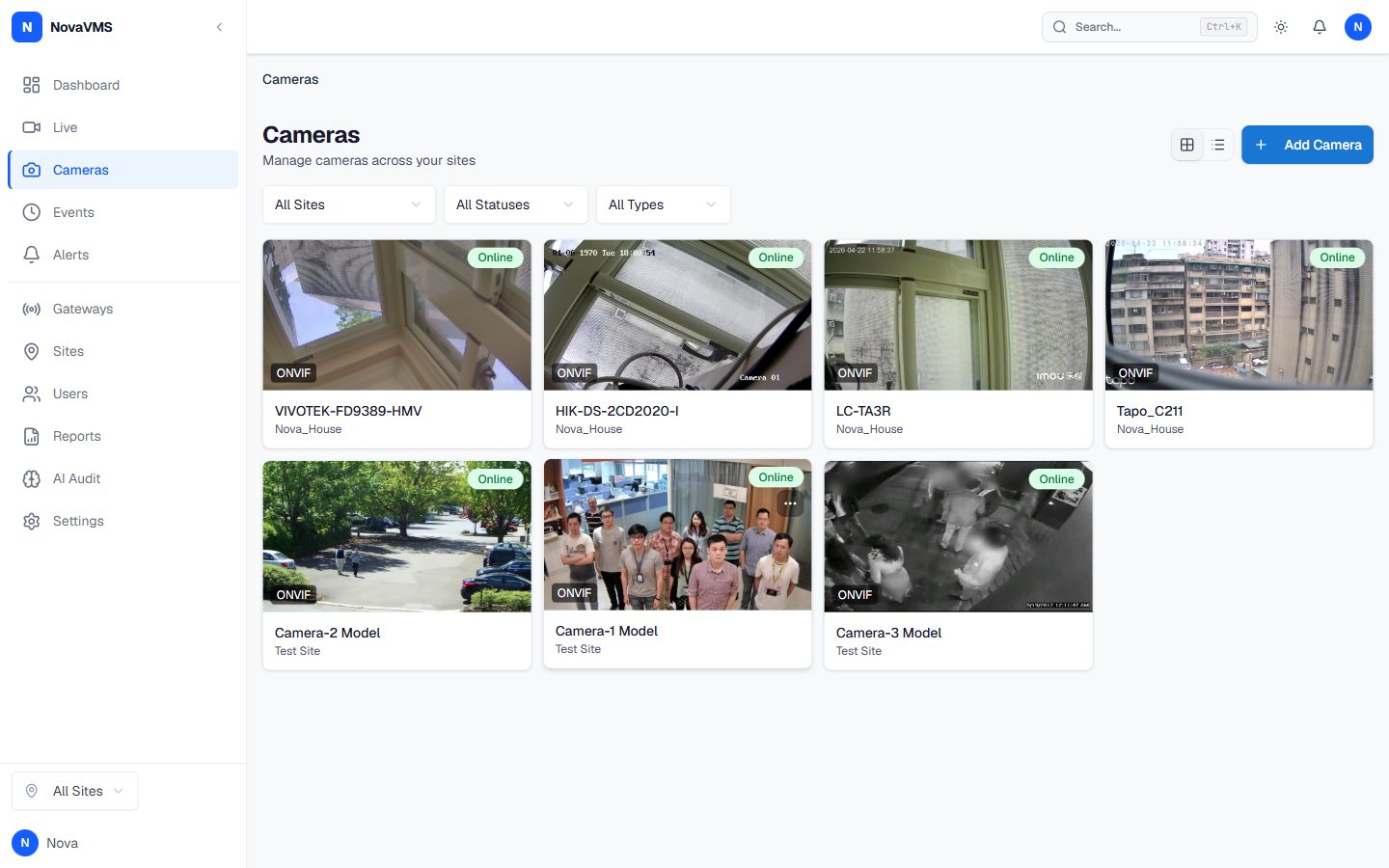The width and height of the screenshot is (1389, 868).
Task: Open the user avatar menu in the header
Action: coord(1358,27)
